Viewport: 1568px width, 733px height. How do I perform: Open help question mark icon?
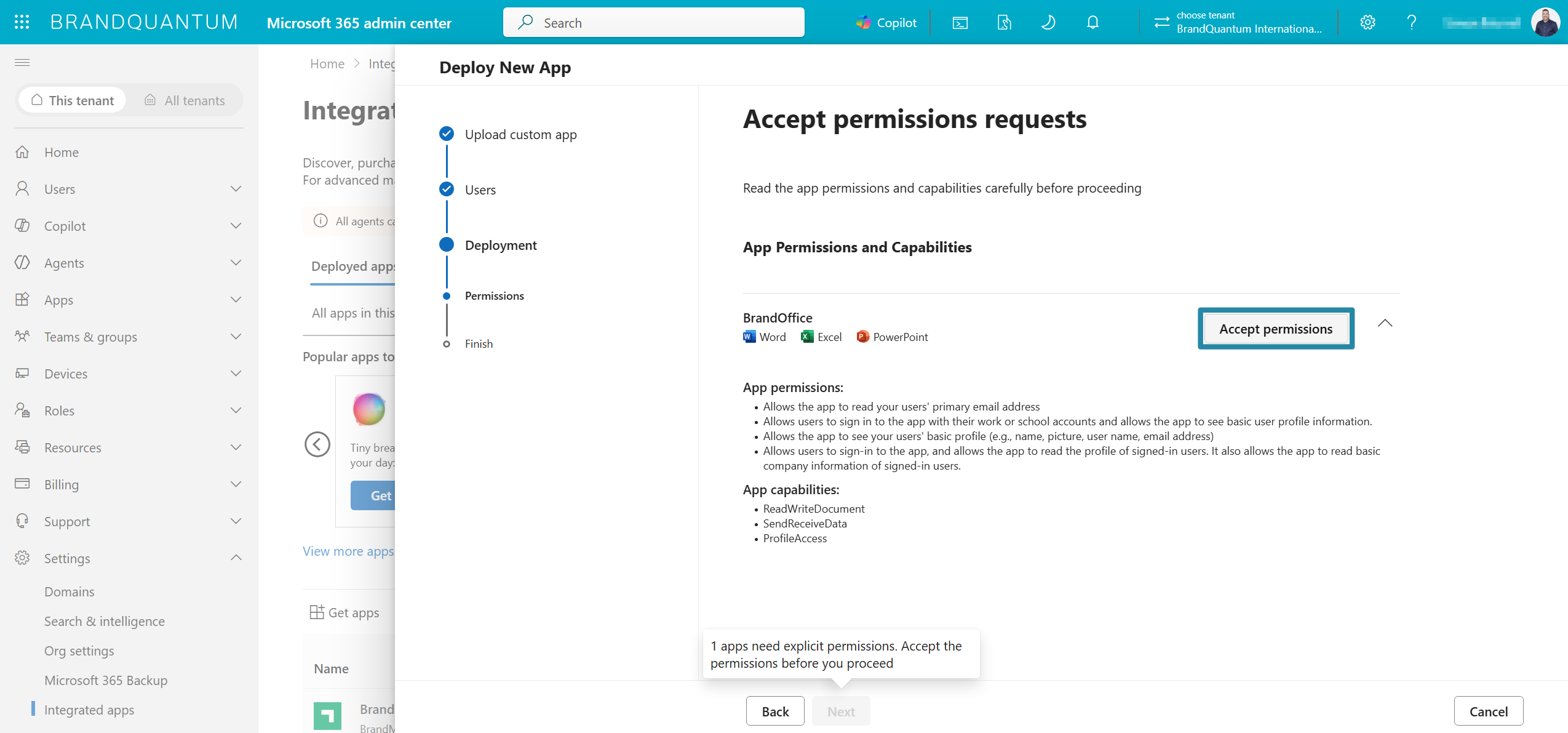(1412, 23)
